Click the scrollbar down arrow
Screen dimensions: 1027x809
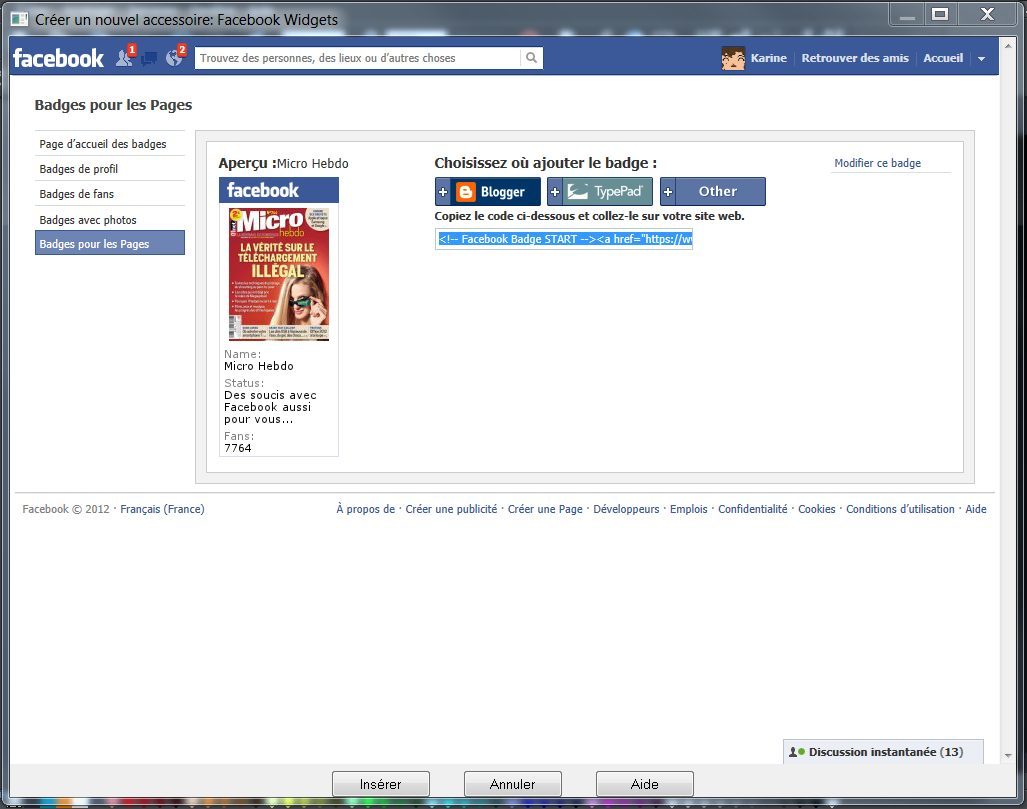click(x=1008, y=756)
